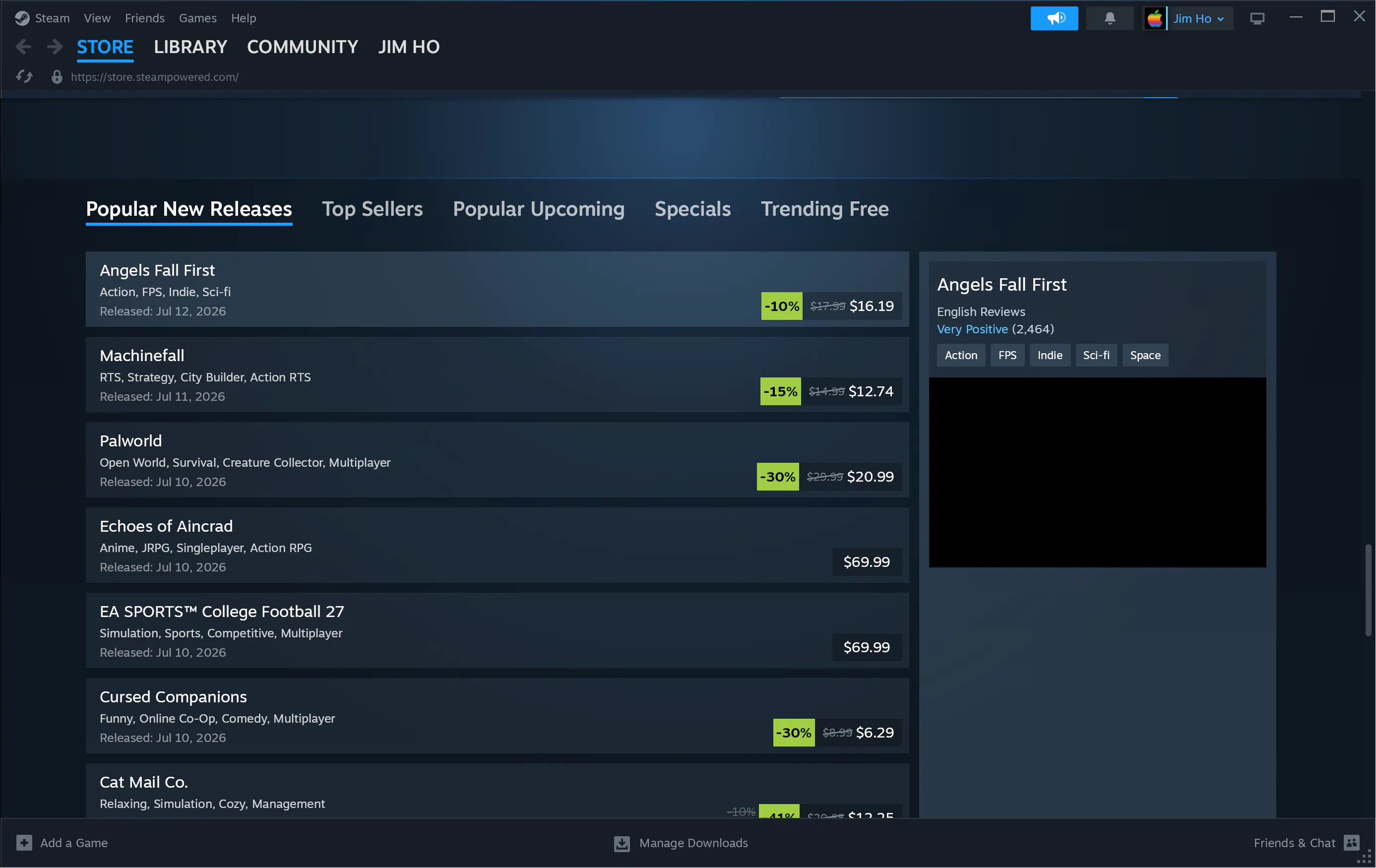
Task: Click "Anime, JRPG, Singleplayer, Action RPG" tags
Action: click(x=206, y=548)
